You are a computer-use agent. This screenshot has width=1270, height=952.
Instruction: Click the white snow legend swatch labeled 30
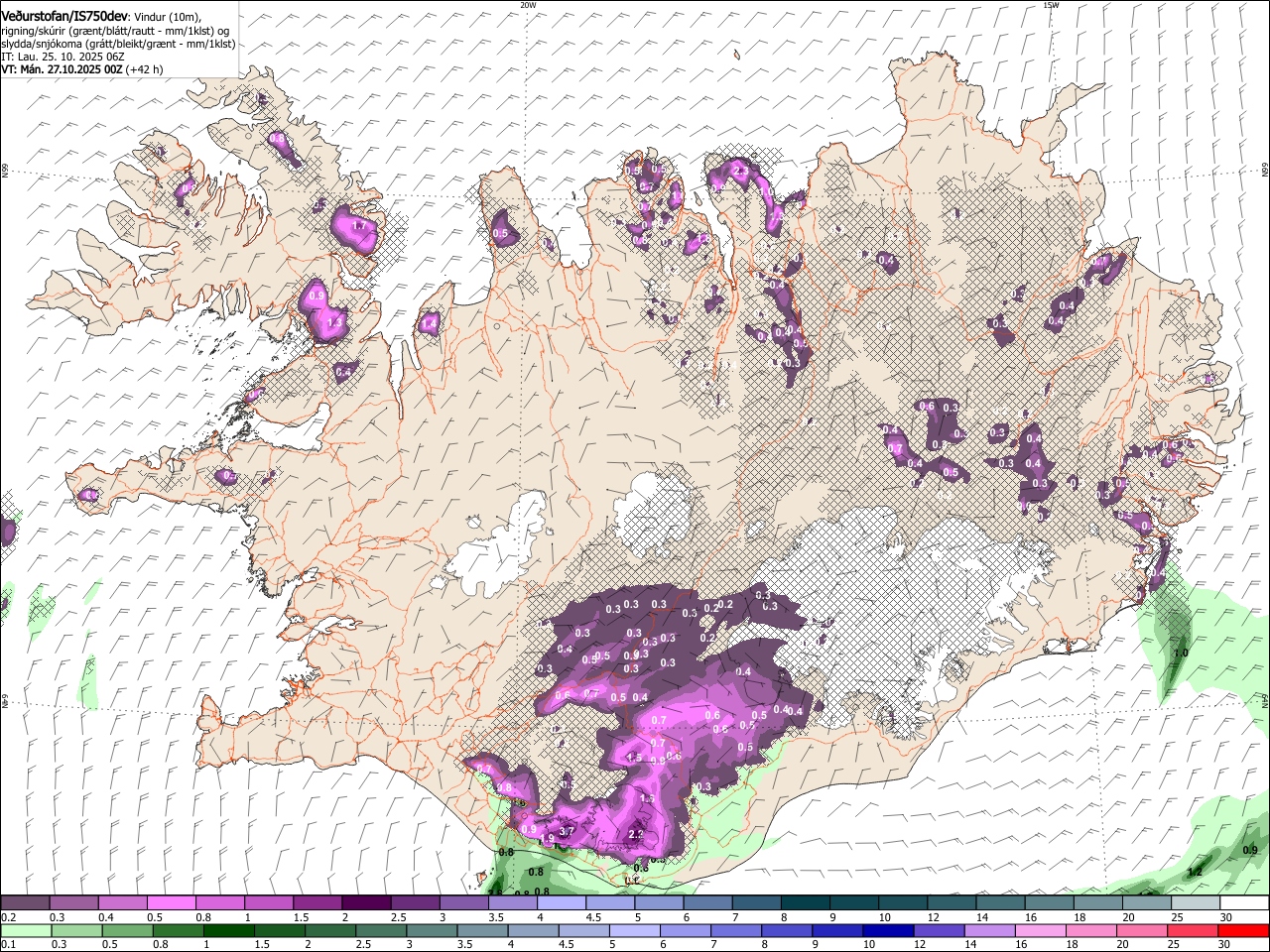tap(1243, 903)
